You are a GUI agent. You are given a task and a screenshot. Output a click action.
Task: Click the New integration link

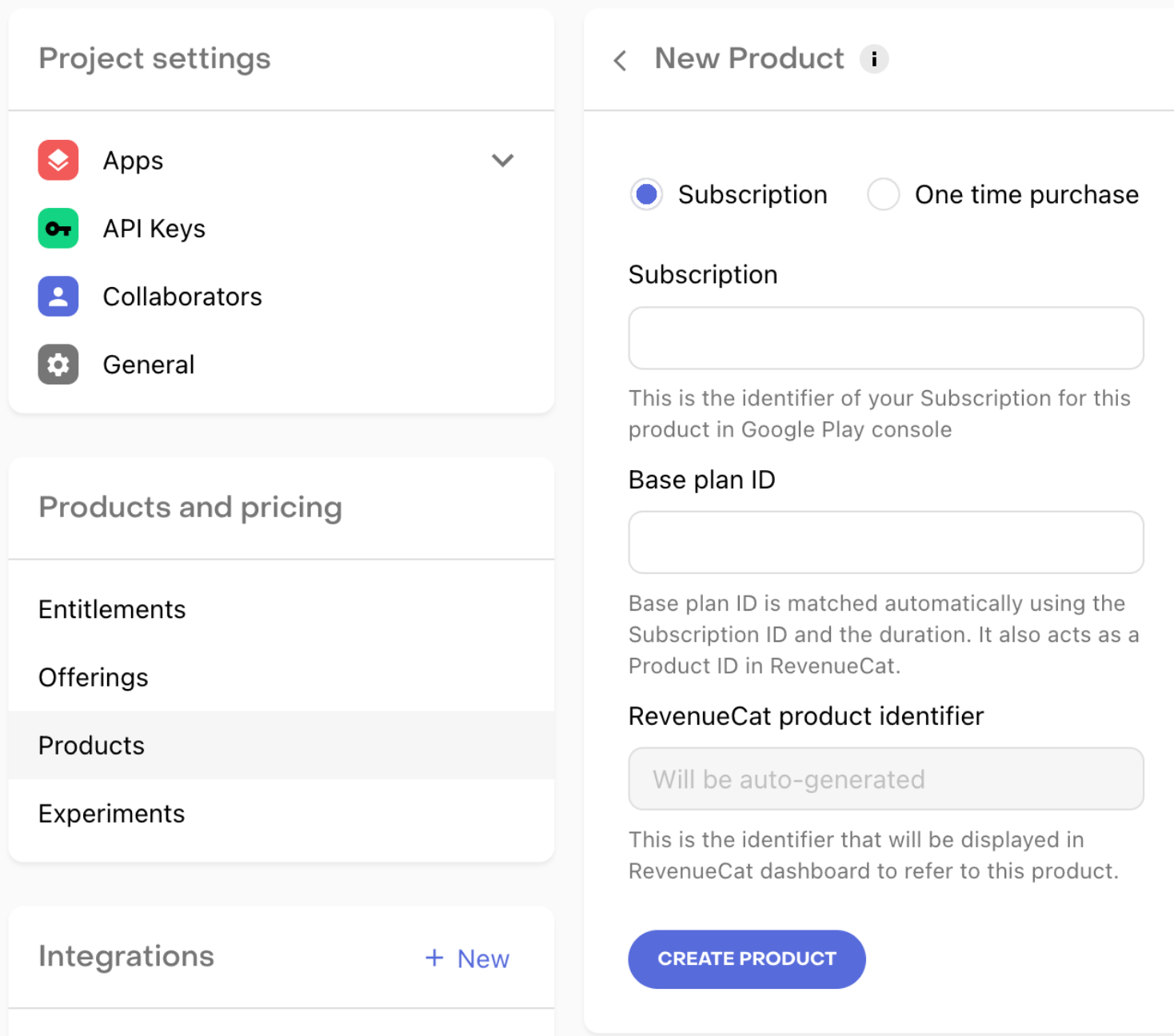pyautogui.click(x=482, y=958)
